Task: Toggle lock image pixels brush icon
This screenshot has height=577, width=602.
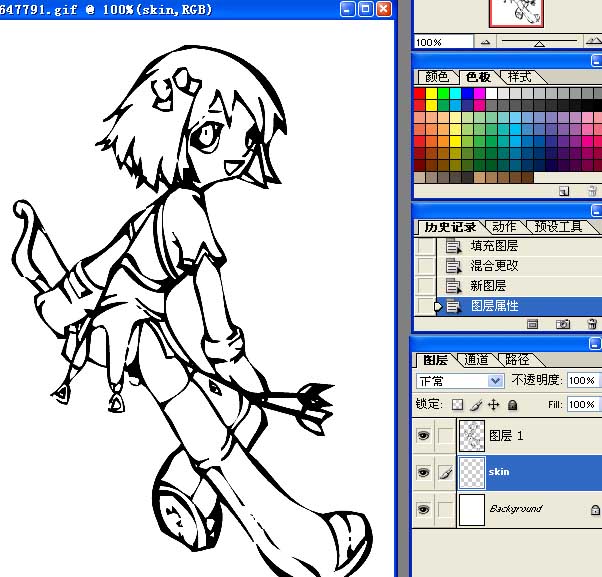Action: [476, 405]
